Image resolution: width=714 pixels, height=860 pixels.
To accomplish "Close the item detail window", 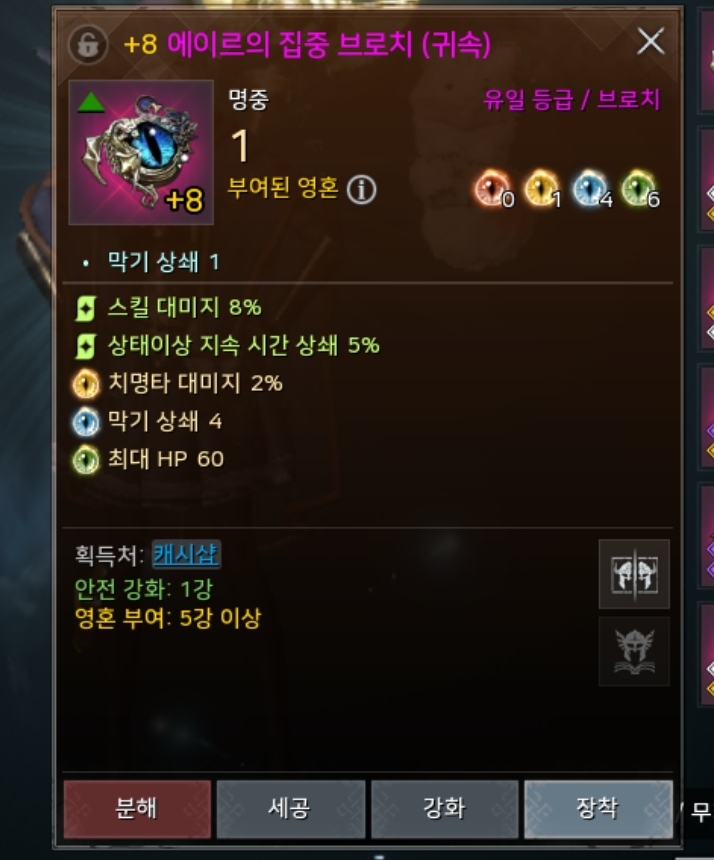I will pyautogui.click(x=650, y=41).
